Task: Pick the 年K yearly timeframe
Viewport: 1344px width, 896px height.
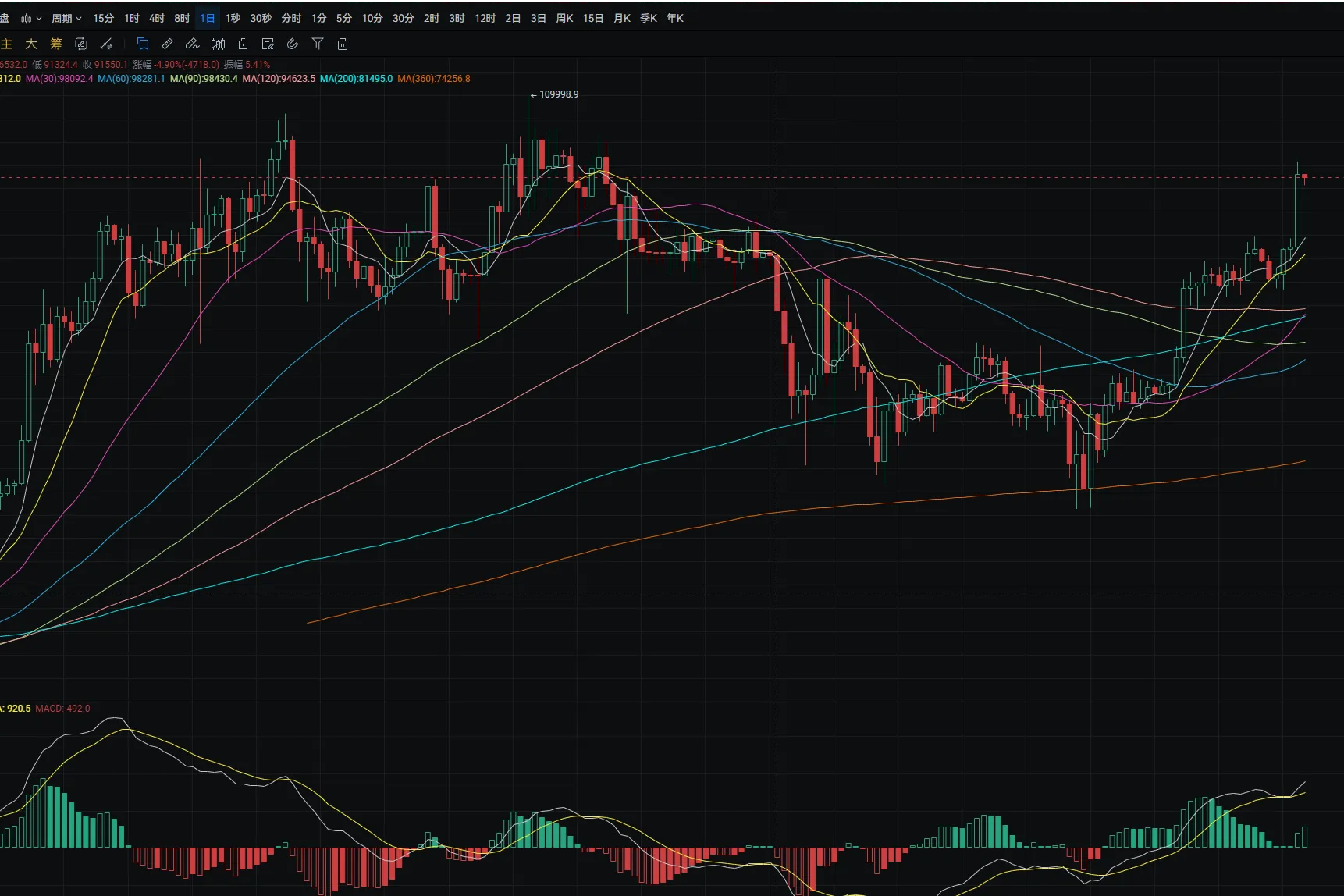Action: (675, 18)
